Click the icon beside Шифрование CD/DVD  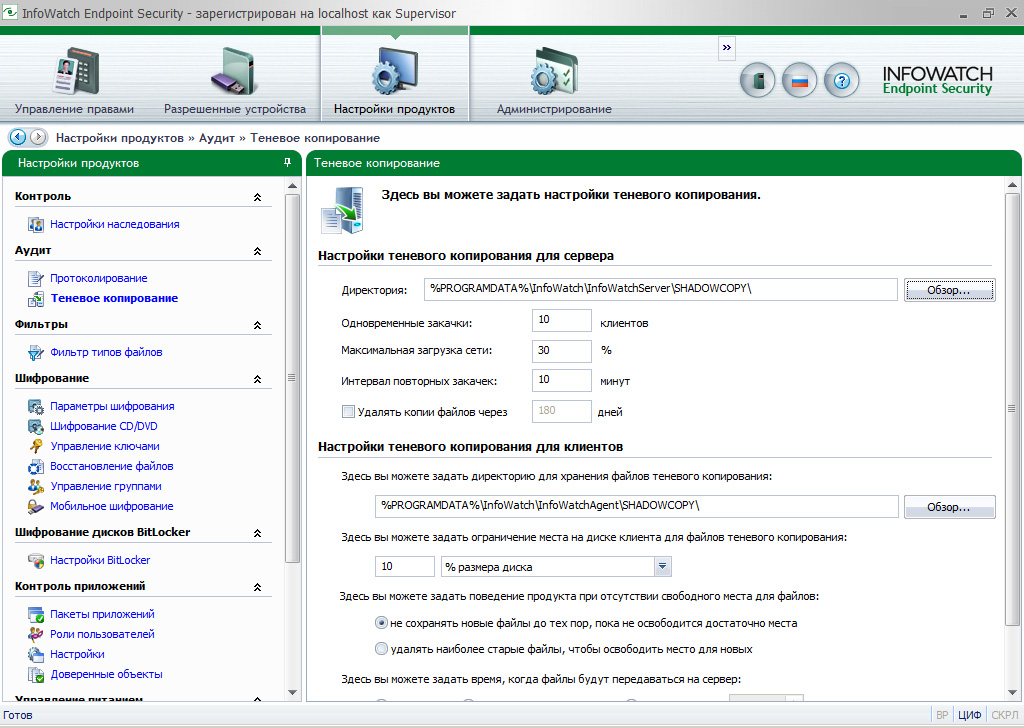tap(36, 426)
